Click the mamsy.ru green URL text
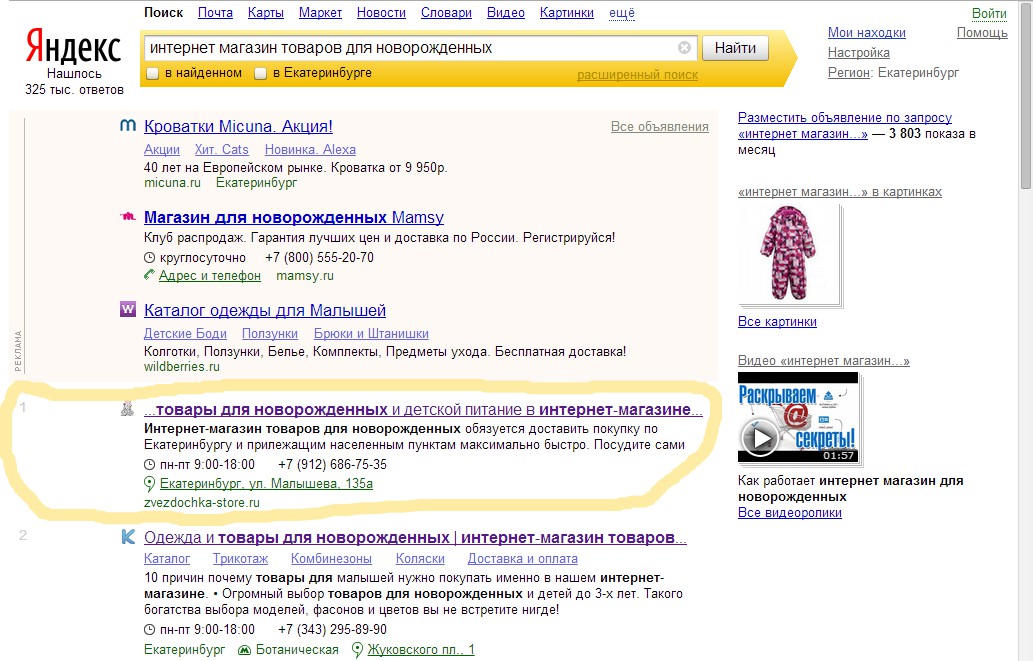This screenshot has width=1033, height=661. (305, 275)
